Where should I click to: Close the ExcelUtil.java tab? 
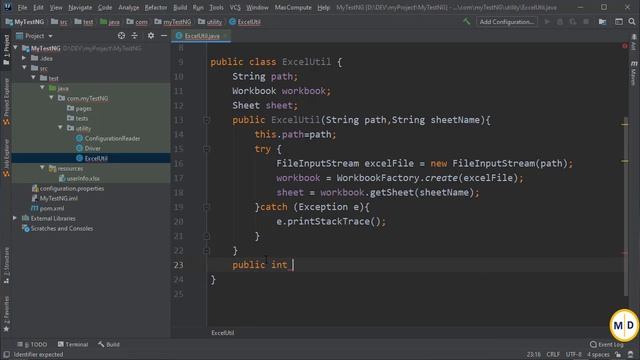coord(225,36)
